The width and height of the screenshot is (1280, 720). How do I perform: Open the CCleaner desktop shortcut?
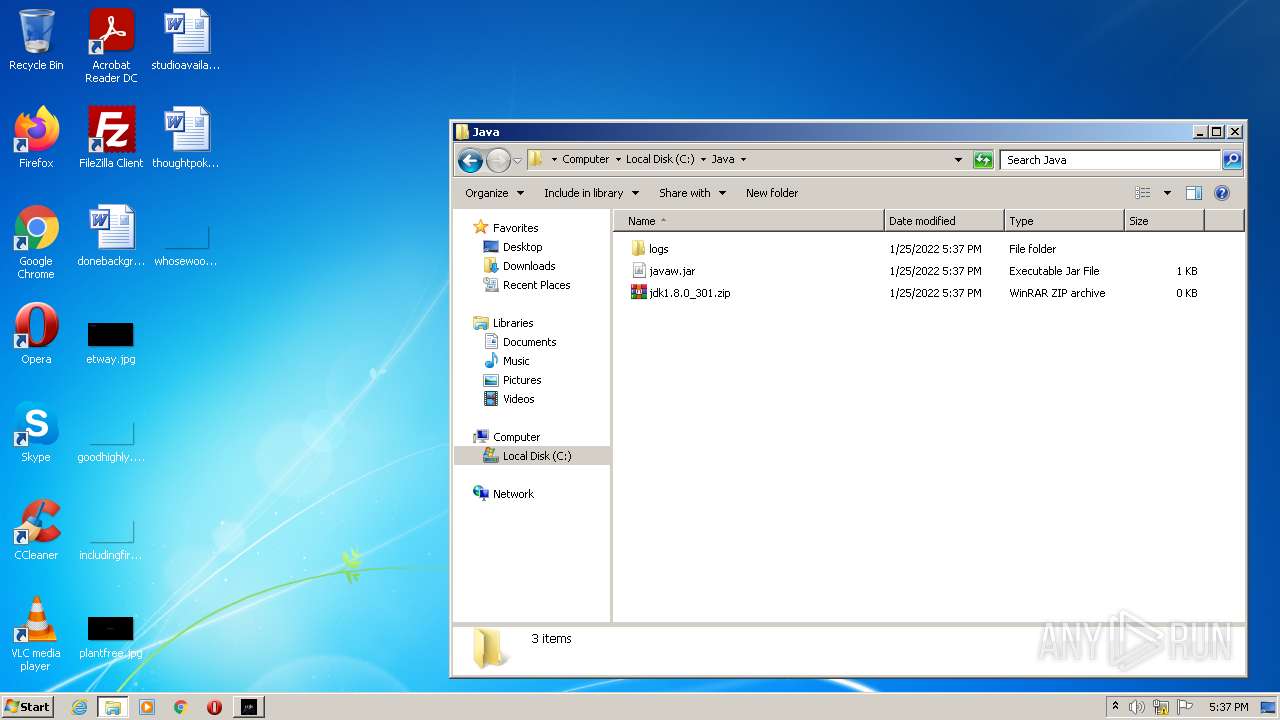(36, 530)
